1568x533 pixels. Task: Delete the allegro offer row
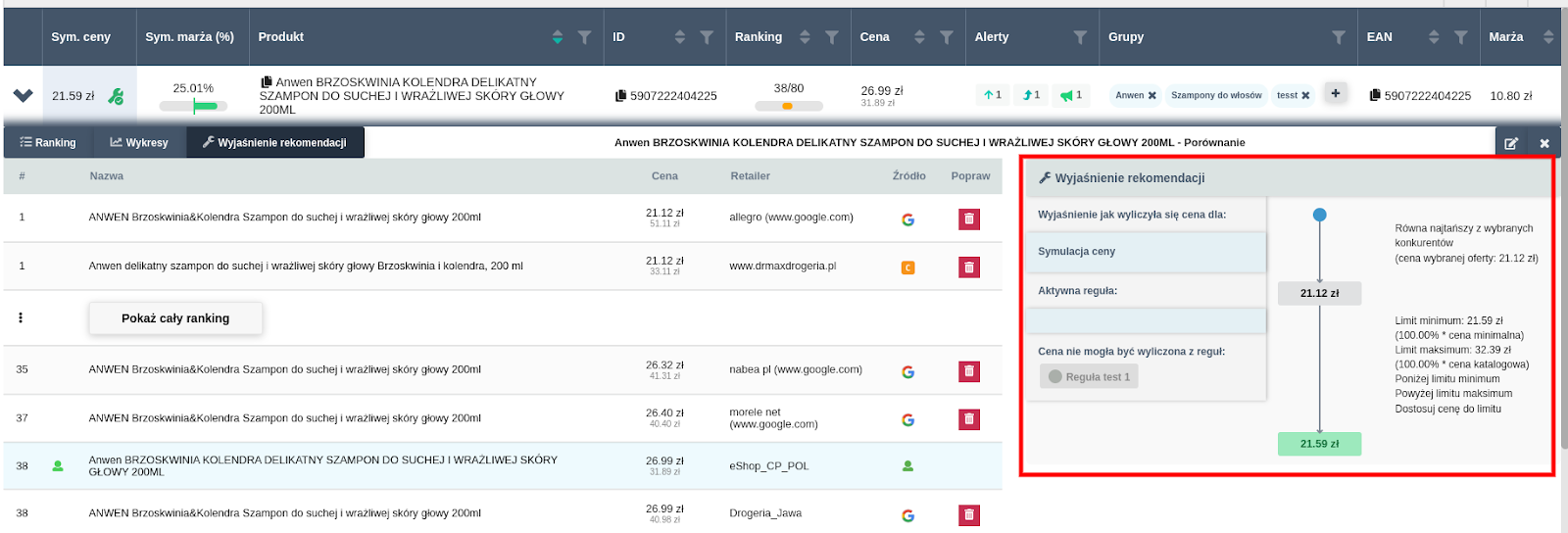(x=969, y=218)
